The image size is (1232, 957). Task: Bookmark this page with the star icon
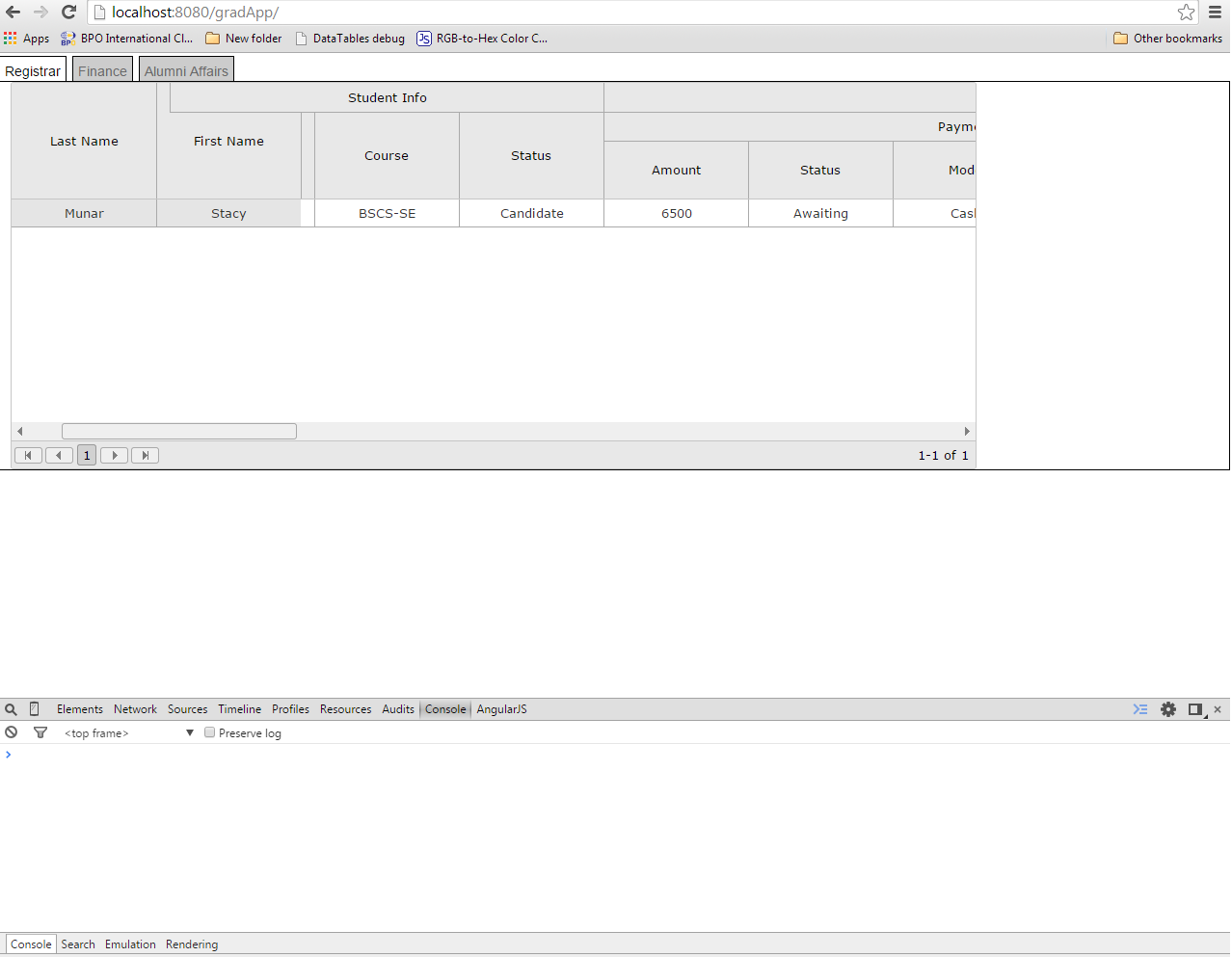tap(1186, 13)
